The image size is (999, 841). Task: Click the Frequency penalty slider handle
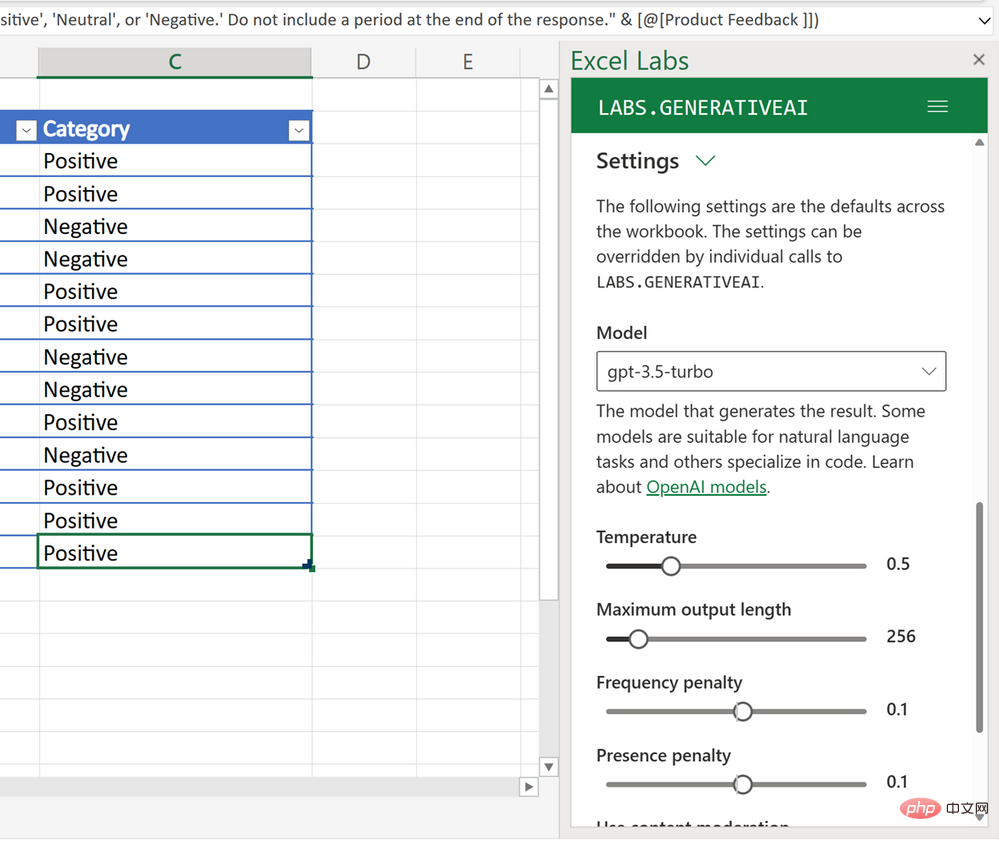pos(742,711)
